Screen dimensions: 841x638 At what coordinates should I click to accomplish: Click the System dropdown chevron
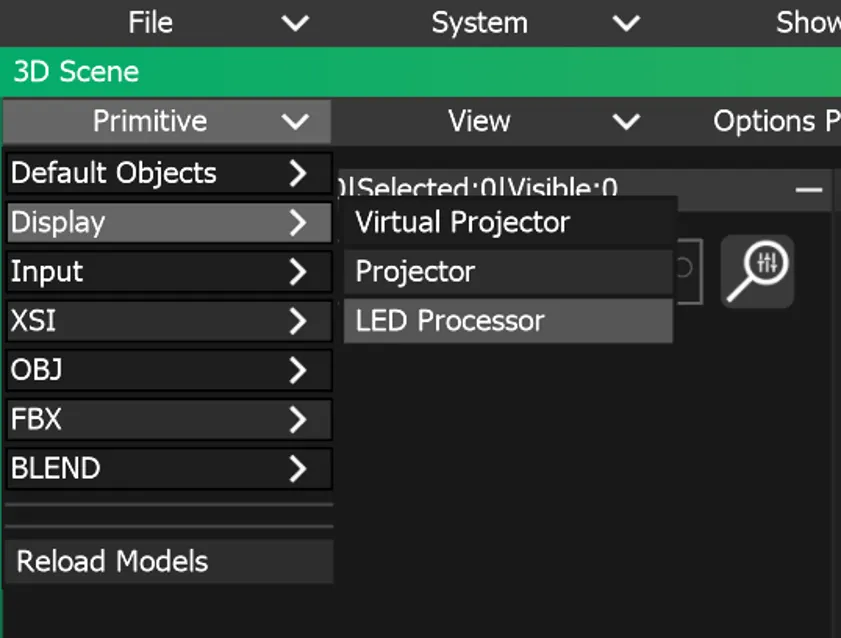626,23
